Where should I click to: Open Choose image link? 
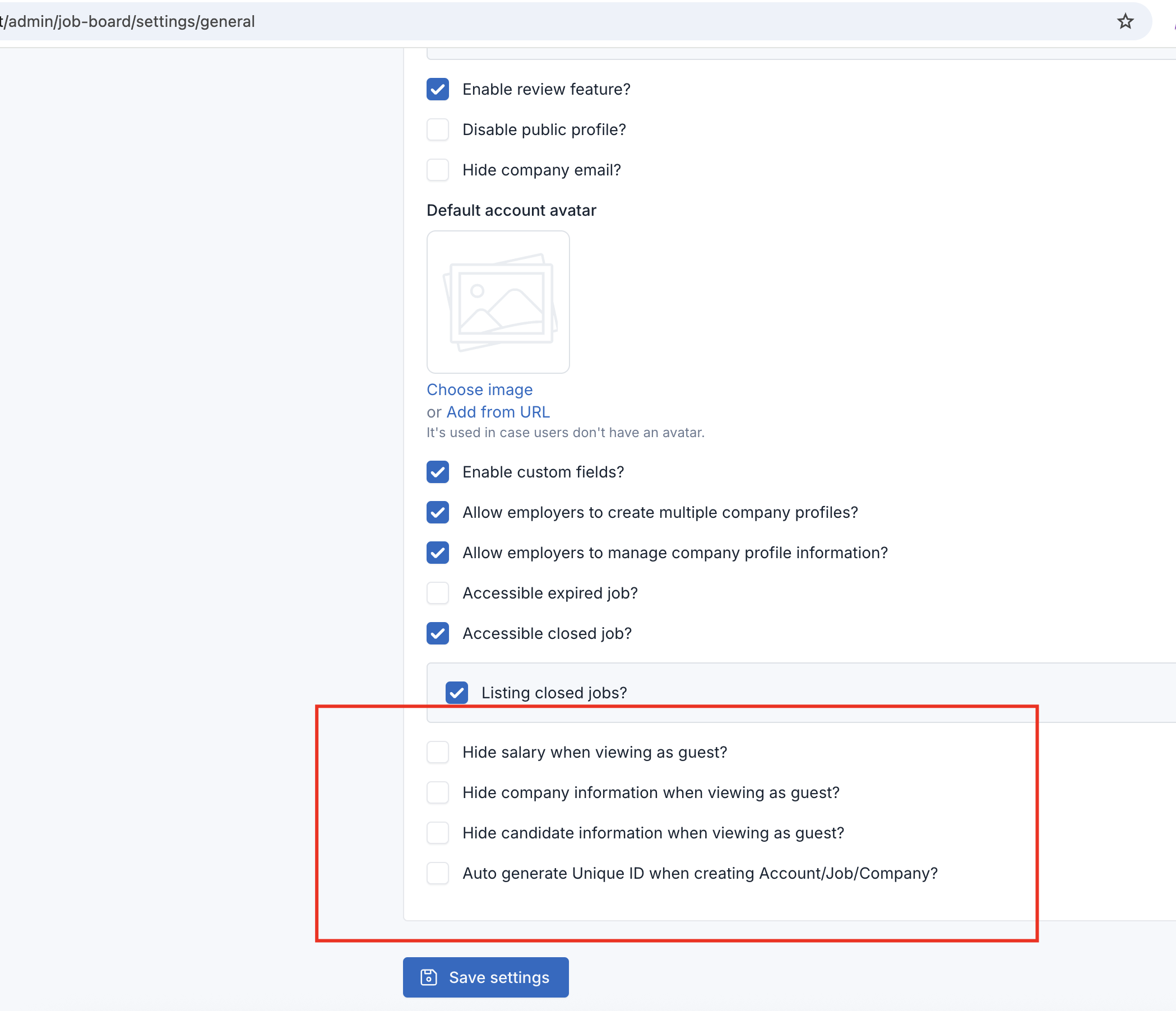(480, 389)
